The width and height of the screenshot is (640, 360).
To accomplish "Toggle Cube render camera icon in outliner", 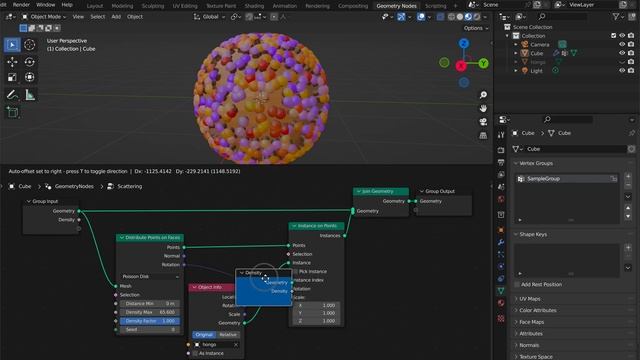I will coord(631,53).
